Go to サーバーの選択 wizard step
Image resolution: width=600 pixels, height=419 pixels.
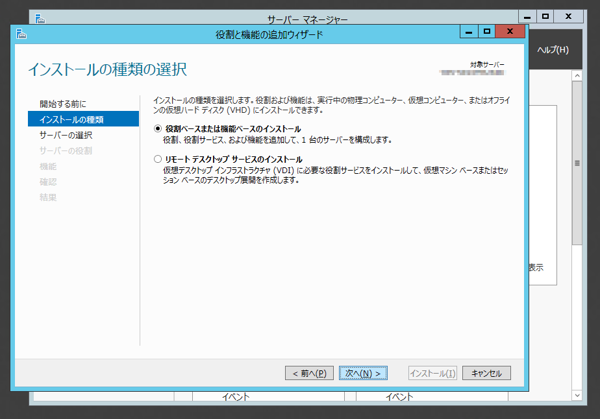click(x=66, y=135)
